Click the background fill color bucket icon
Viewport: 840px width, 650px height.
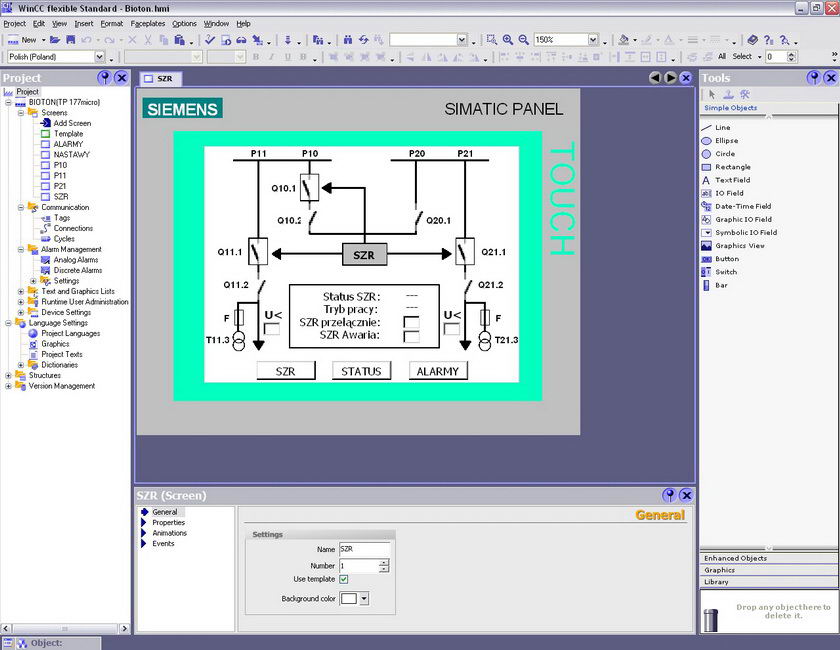tap(624, 40)
